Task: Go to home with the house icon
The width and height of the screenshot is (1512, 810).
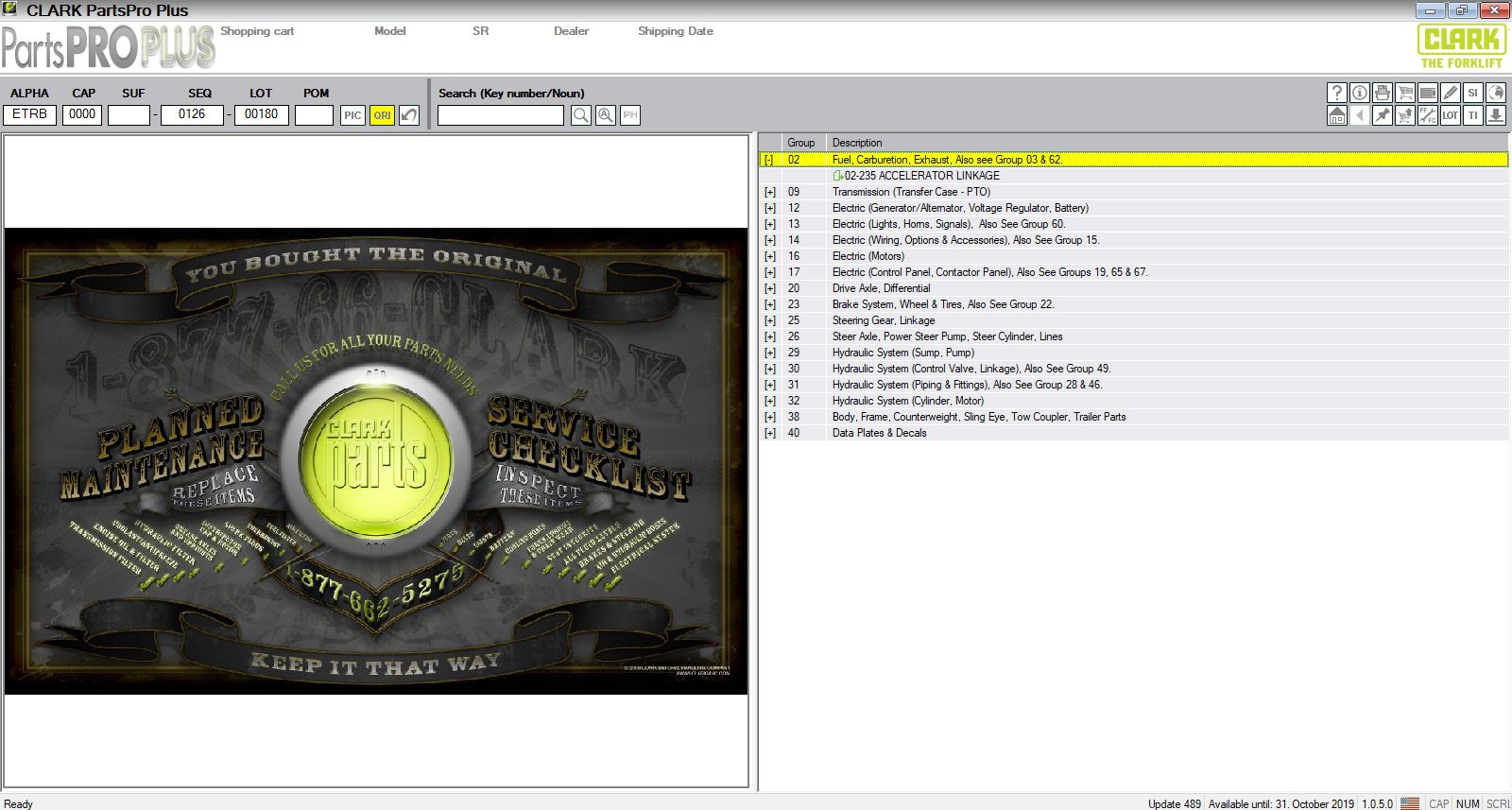Action: pyautogui.click(x=1337, y=115)
